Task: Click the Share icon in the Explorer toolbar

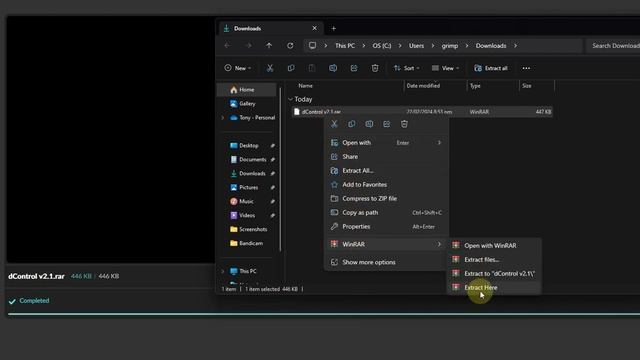Action: click(354, 68)
